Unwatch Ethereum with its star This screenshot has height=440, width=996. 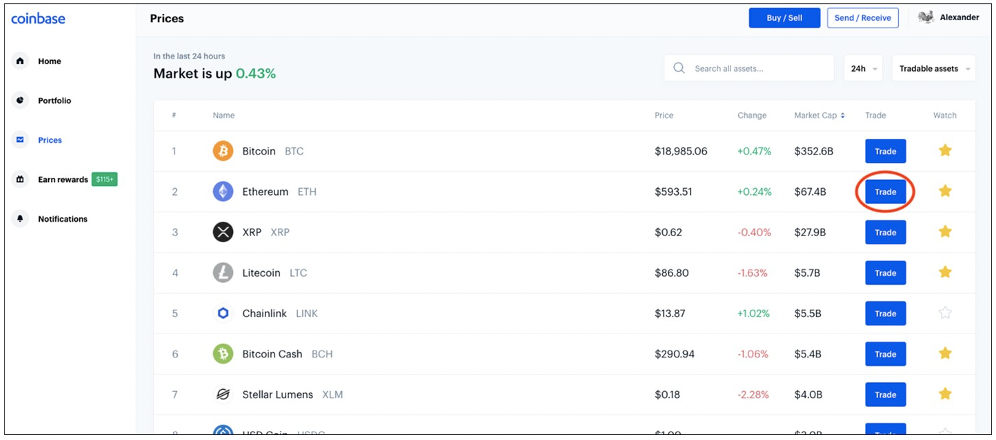pos(945,190)
